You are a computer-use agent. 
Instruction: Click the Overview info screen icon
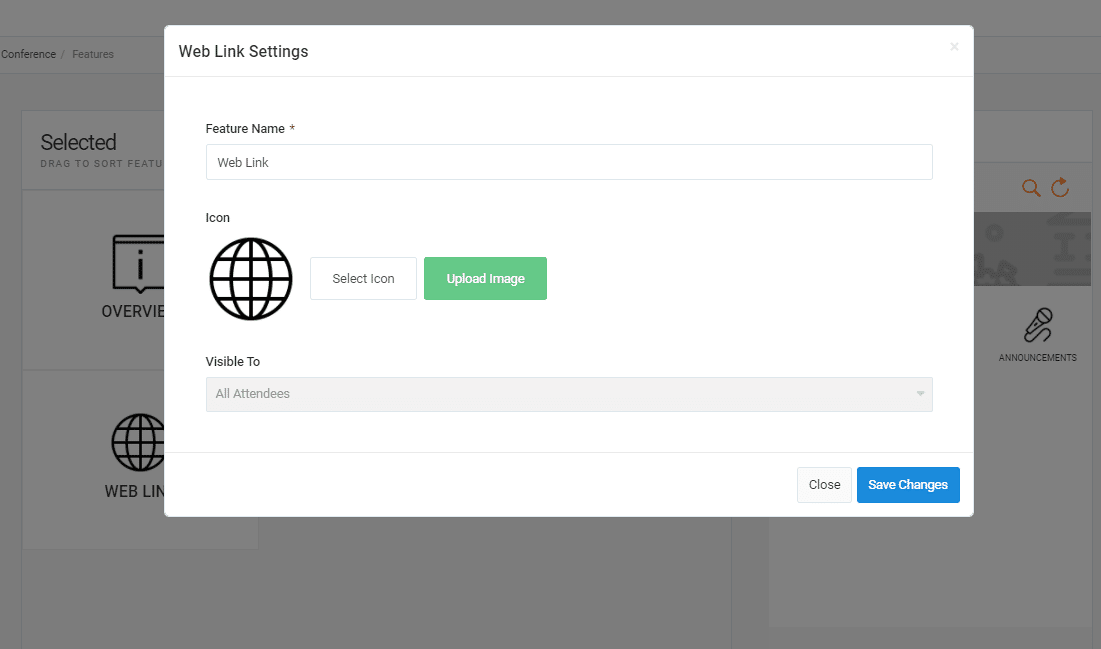pyautogui.click(x=138, y=265)
